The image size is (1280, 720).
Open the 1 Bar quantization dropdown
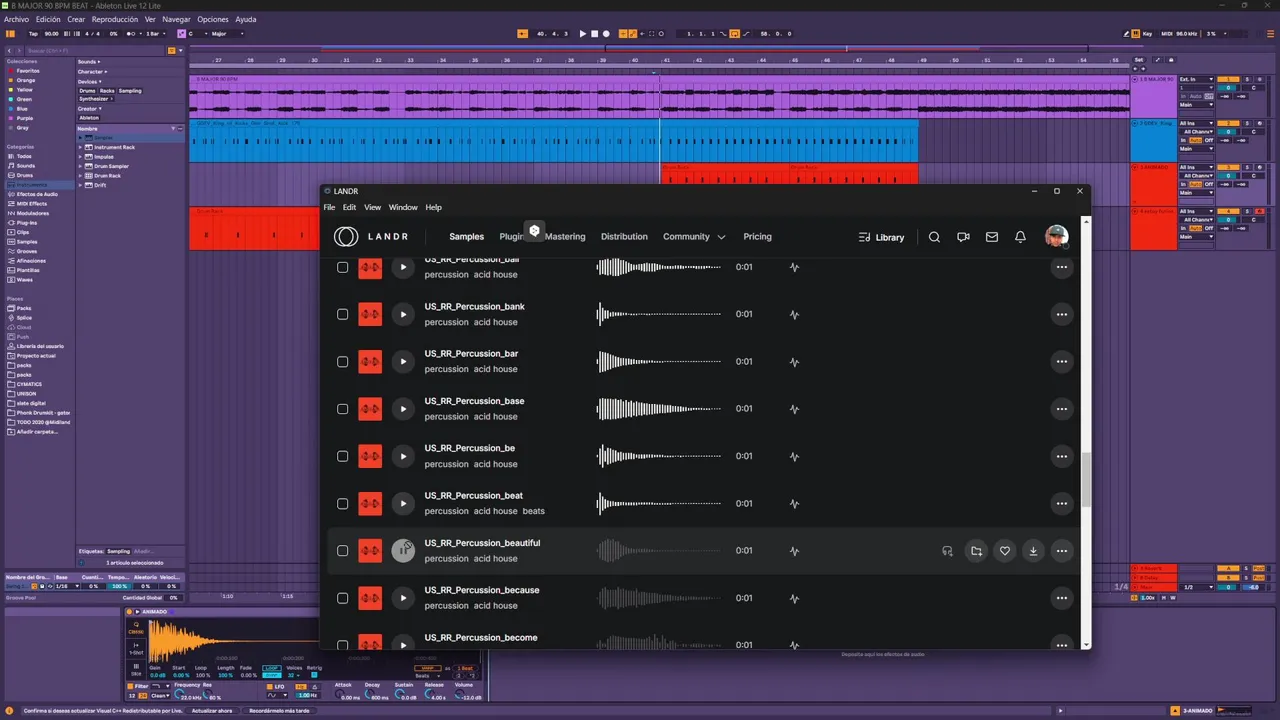pyautogui.click(x=154, y=34)
